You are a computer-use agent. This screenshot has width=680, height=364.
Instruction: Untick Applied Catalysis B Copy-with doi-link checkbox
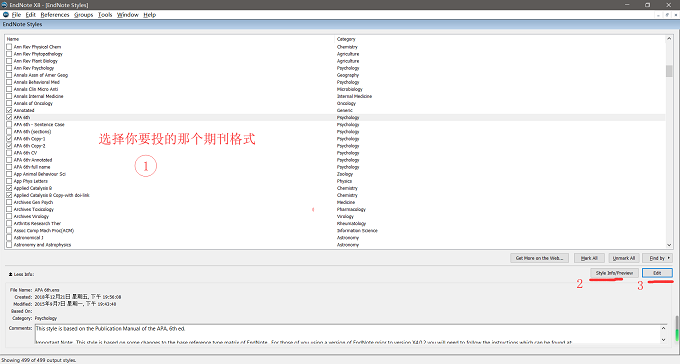(9, 195)
